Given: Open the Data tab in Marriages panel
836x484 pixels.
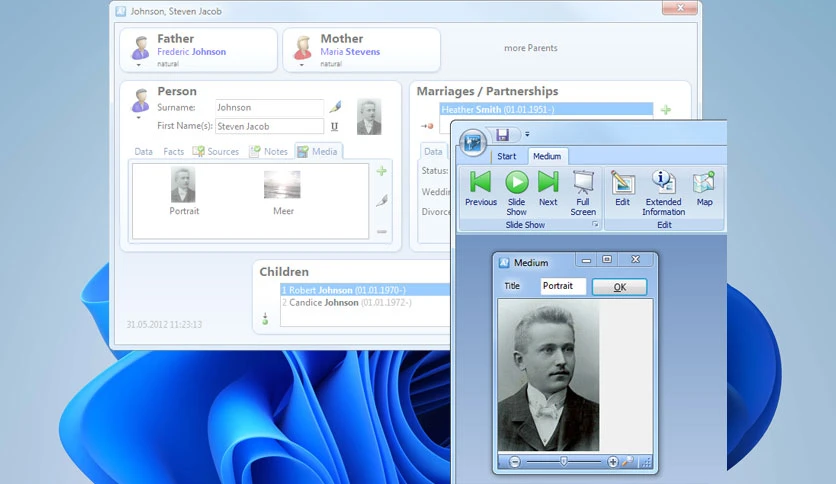Looking at the screenshot, I should point(433,151).
